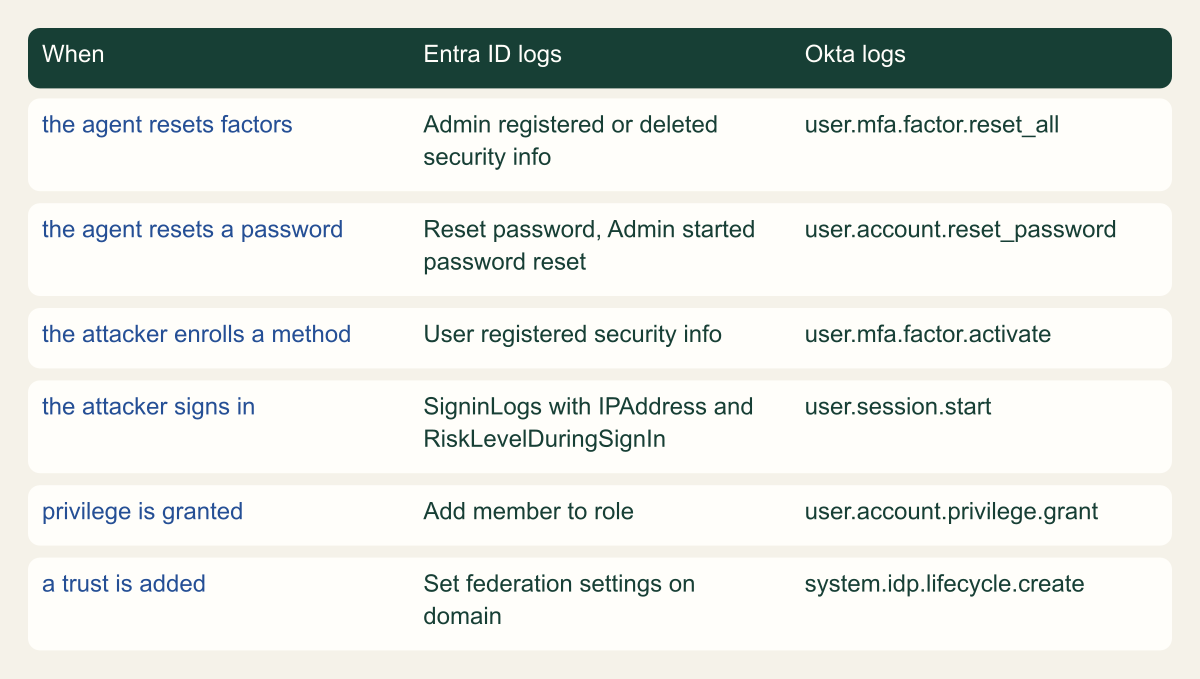Screen dimensions: 1200x679
Task: Select the 'user.mfa.factor.activate' event text
Action: [x=928, y=334]
